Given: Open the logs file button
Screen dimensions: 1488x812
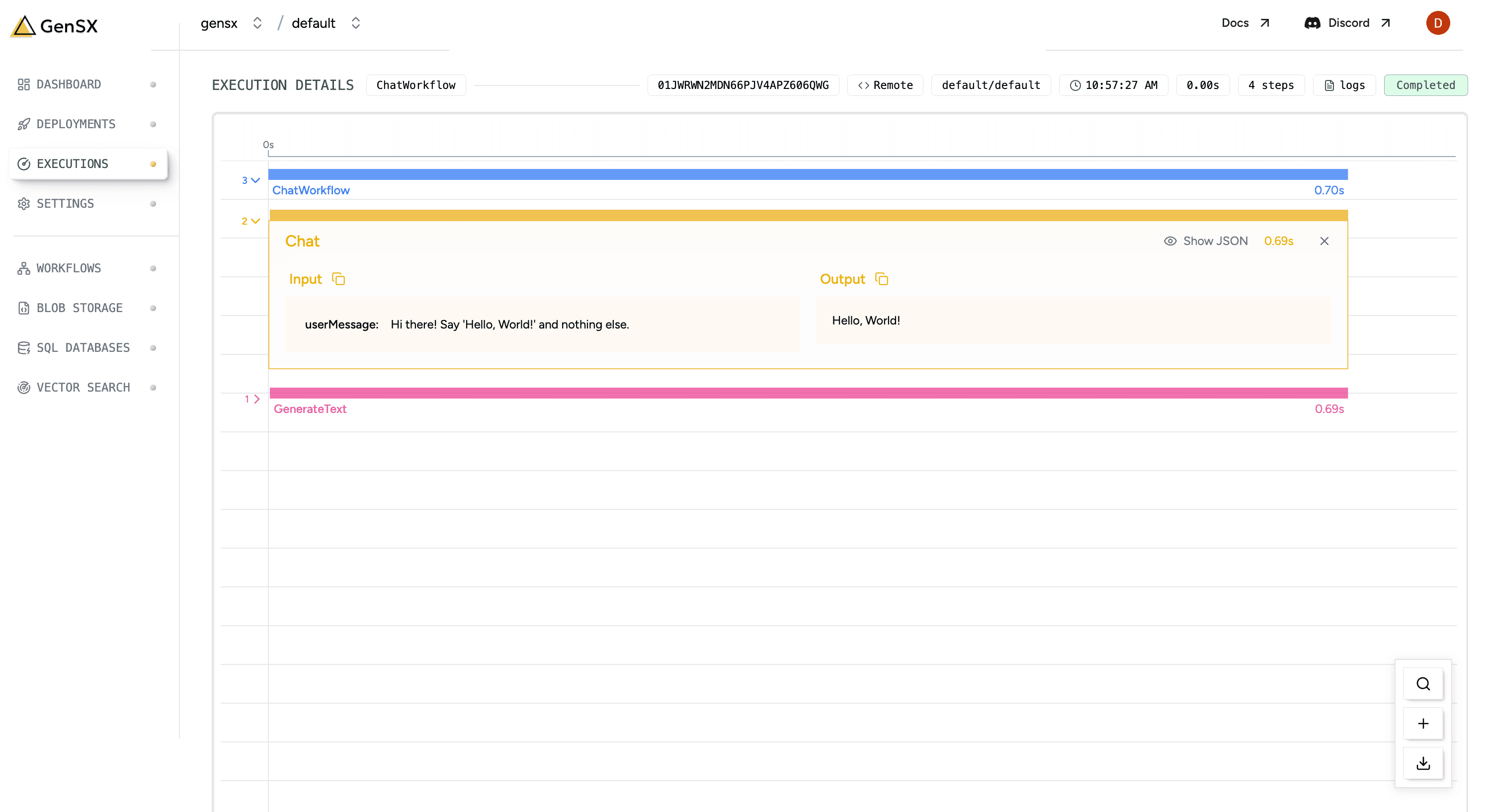Looking at the screenshot, I should pos(1344,85).
